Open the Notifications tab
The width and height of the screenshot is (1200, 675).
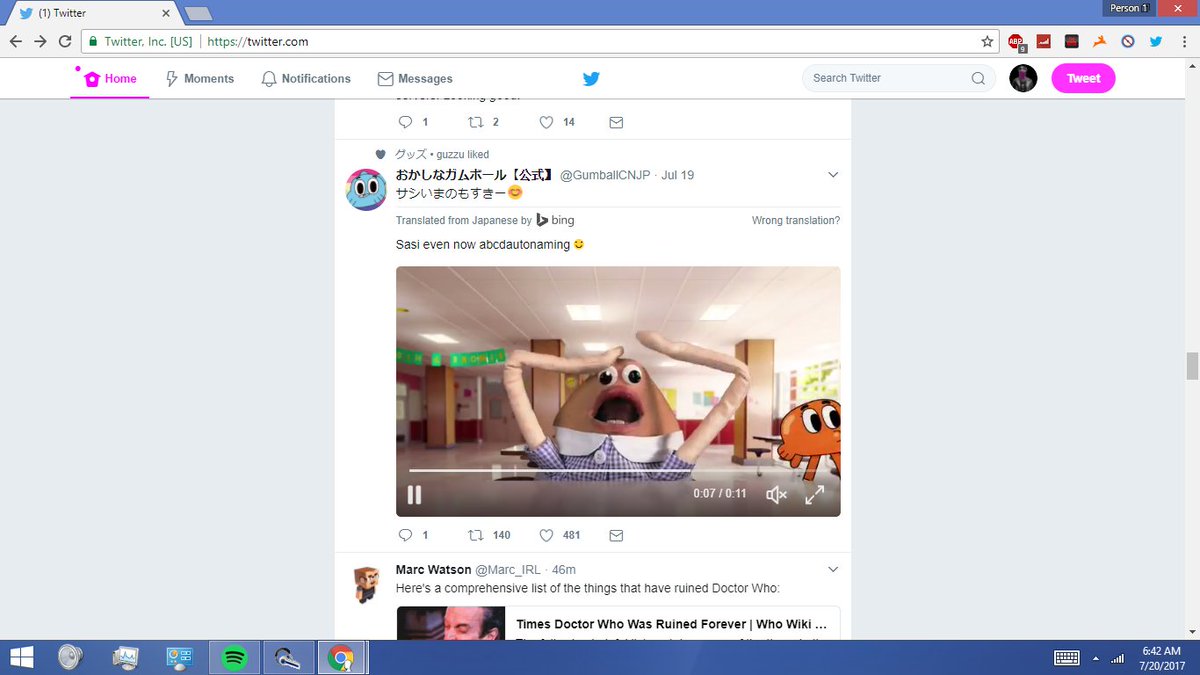point(306,79)
